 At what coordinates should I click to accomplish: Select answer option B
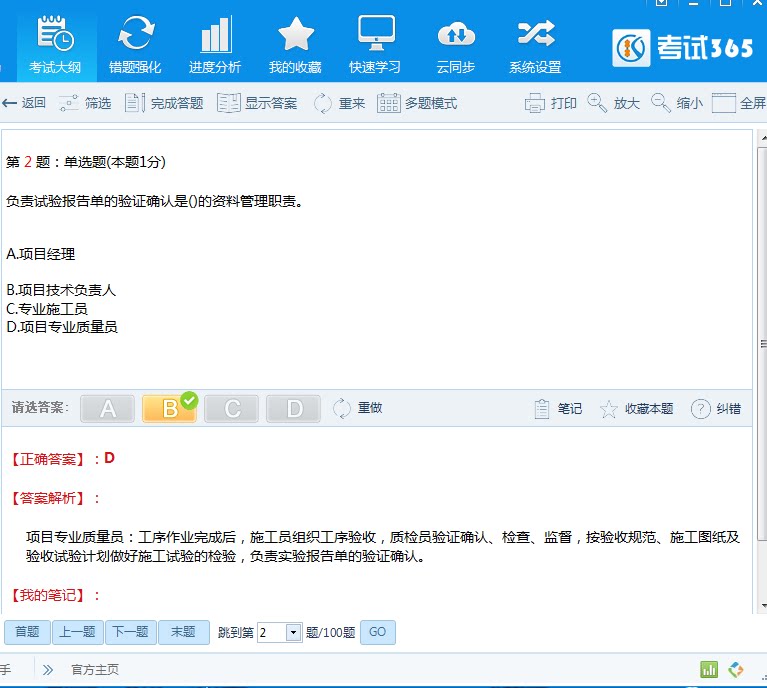tap(169, 409)
